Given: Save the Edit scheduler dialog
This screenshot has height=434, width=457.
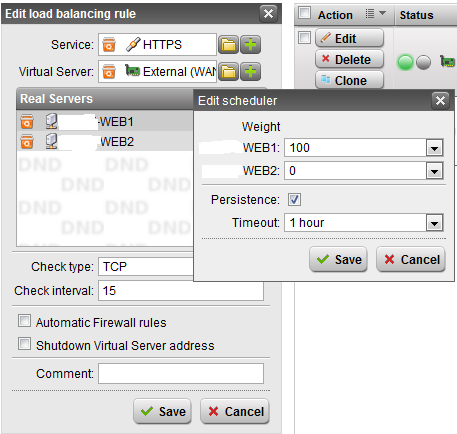Looking at the screenshot, I should click(338, 259).
